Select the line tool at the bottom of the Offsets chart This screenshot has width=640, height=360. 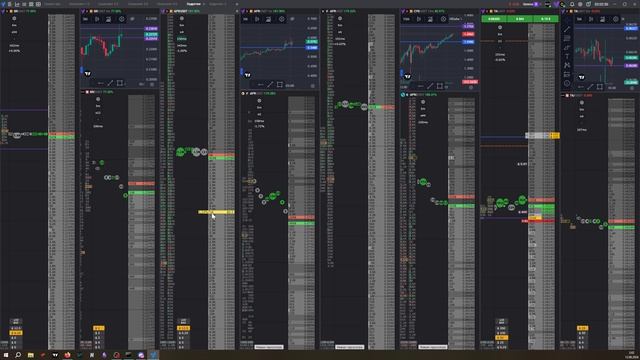click(430, 86)
